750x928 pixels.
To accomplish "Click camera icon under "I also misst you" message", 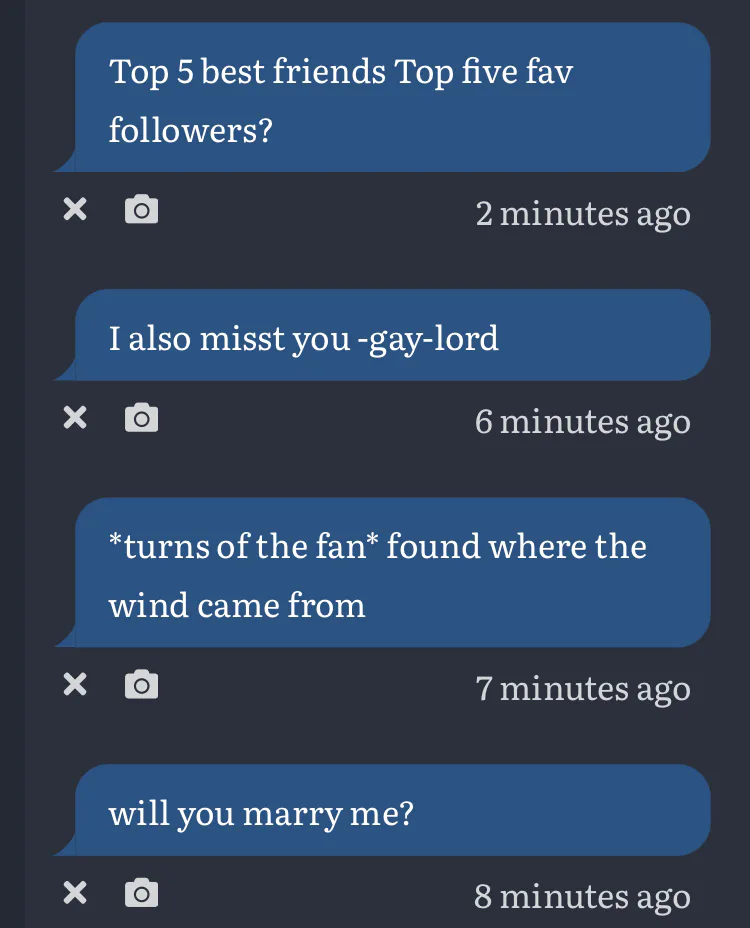I will coord(141,418).
